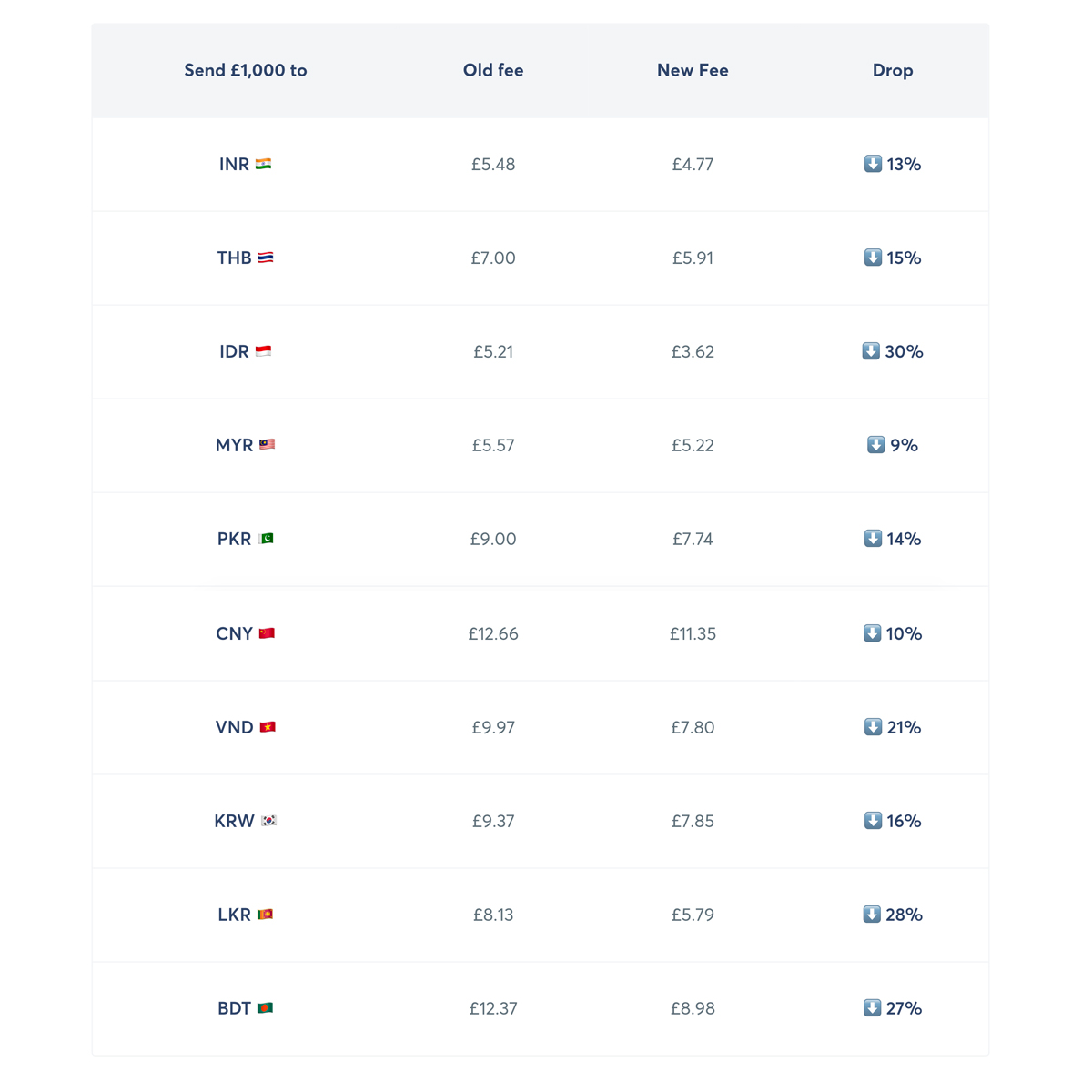
Task: Click the South Korea flag beside KRW
Action: [x=268, y=821]
